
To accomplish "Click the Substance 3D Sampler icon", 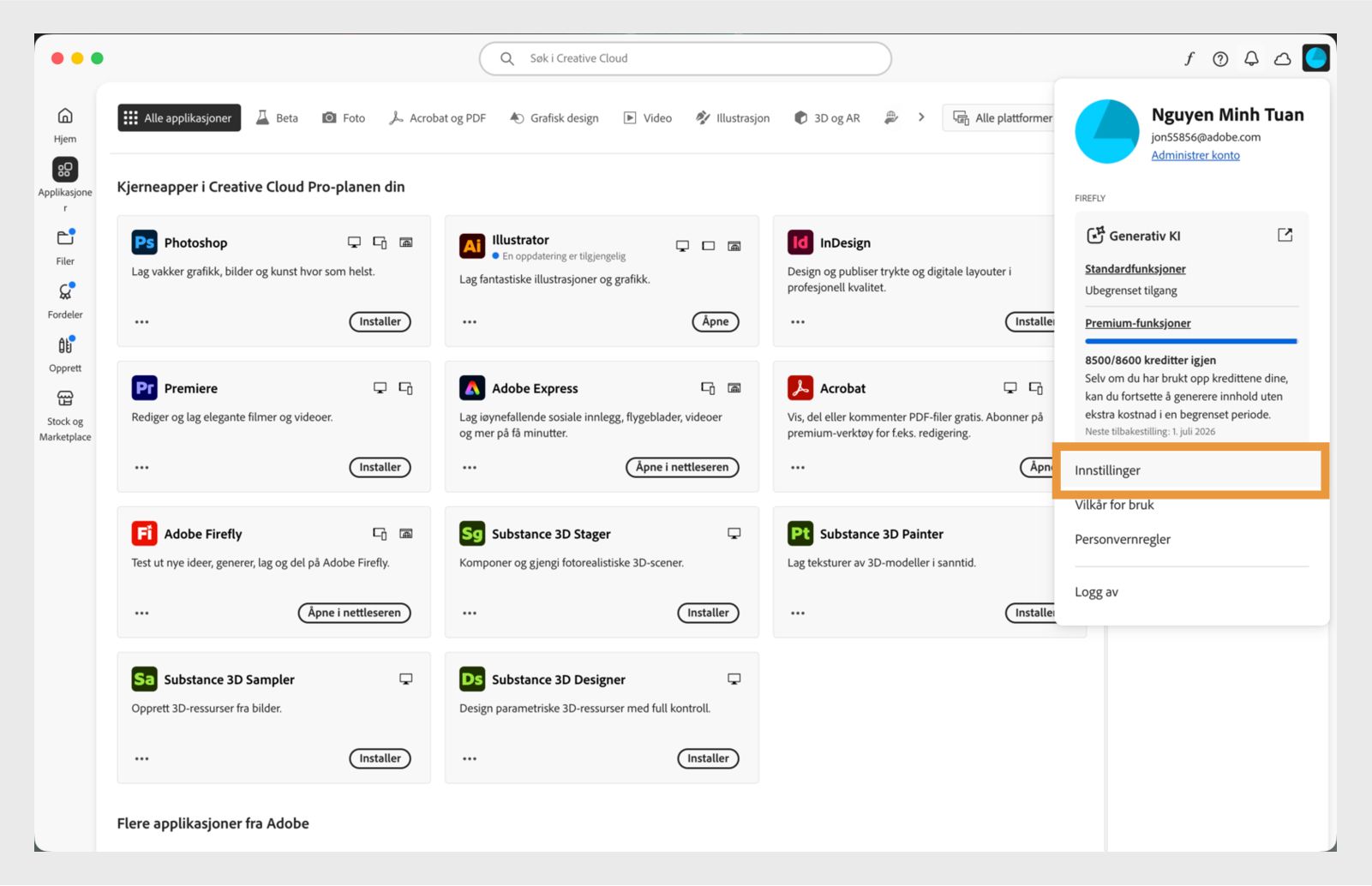I will (144, 679).
